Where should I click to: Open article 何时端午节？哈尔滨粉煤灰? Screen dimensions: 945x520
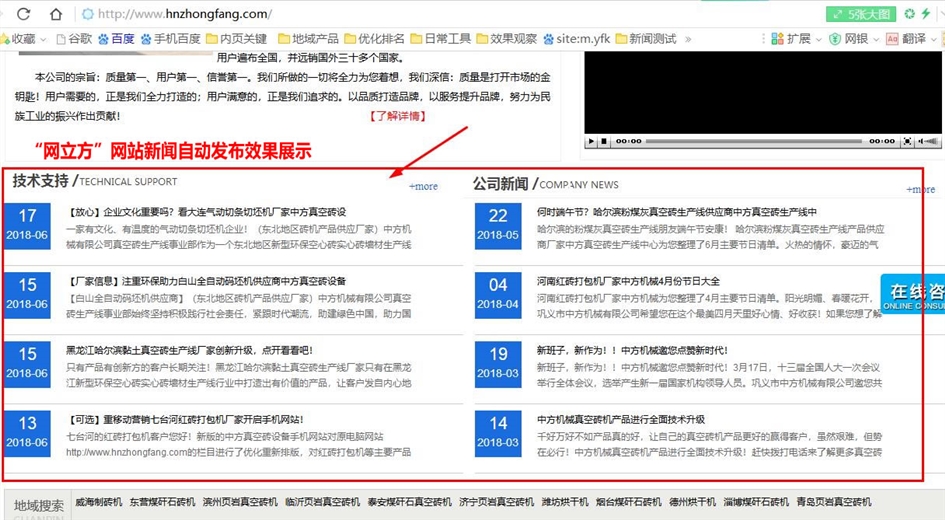pyautogui.click(x=677, y=212)
